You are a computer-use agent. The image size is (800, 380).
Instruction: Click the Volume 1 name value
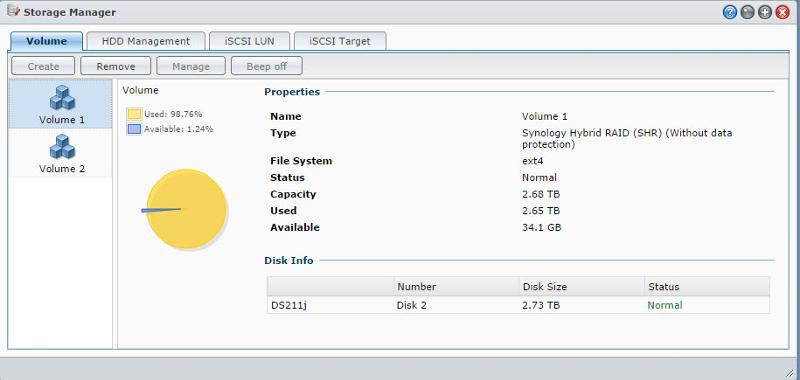click(x=544, y=117)
